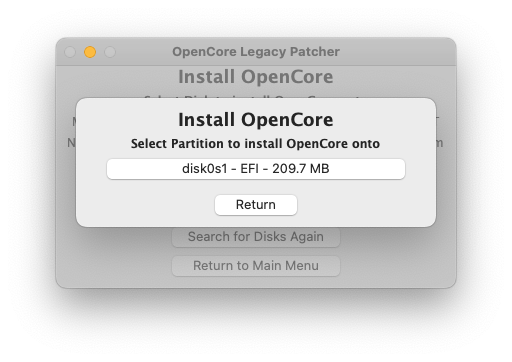Click the Select Partition to install OpenCore onto label
This screenshot has width=512, height=362.
255,144
